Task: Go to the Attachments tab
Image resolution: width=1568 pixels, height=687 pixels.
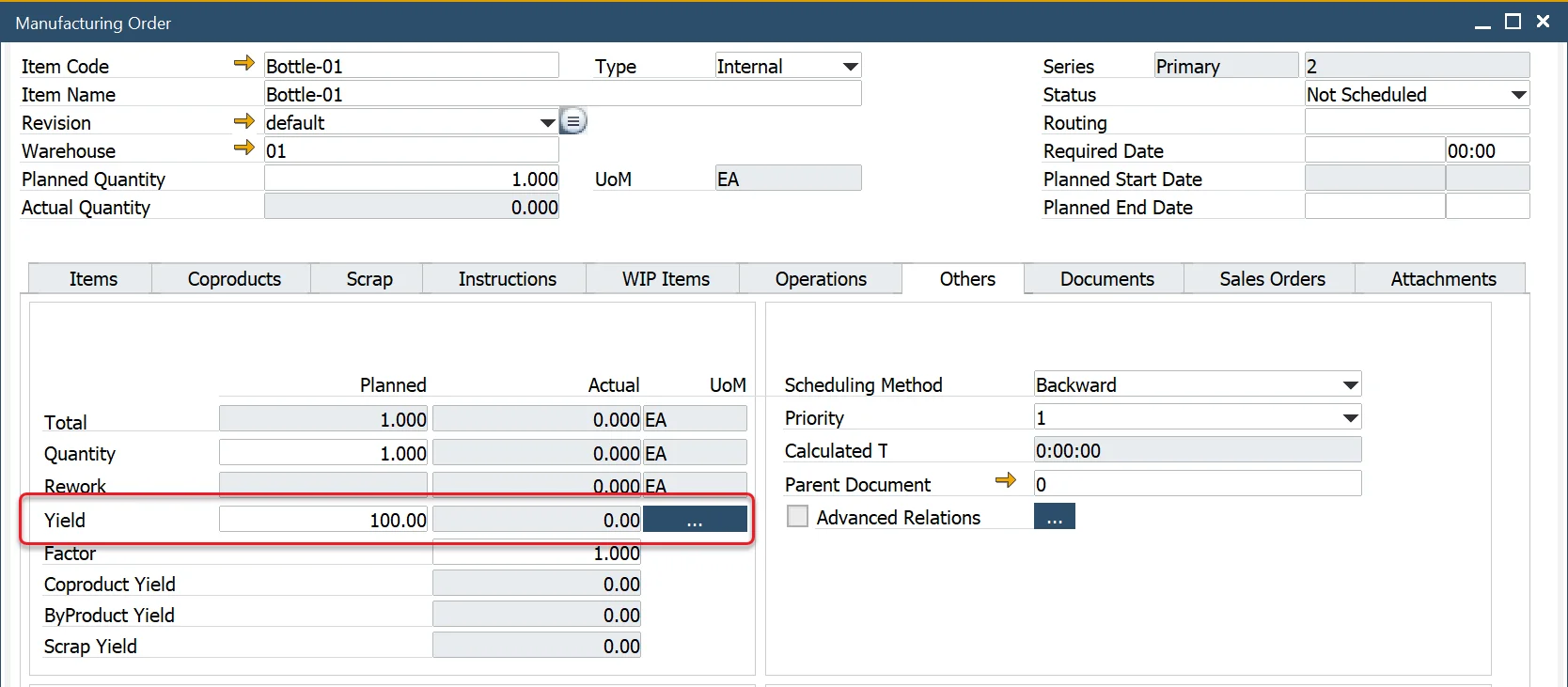Action: 1442,279
